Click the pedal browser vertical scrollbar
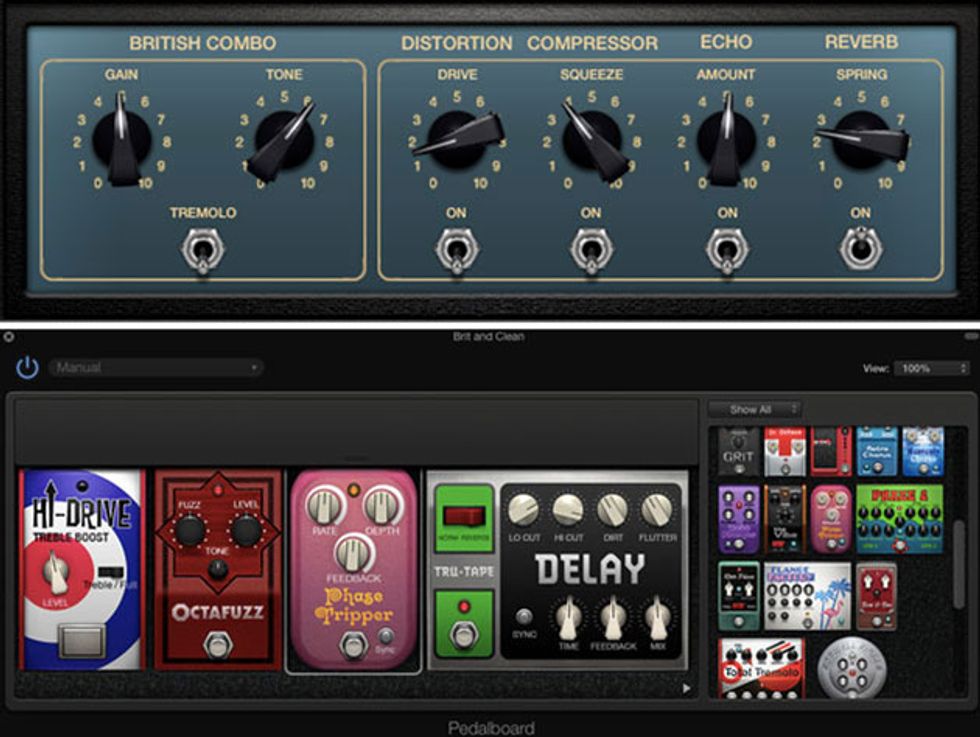This screenshot has width=980, height=737. click(959, 564)
